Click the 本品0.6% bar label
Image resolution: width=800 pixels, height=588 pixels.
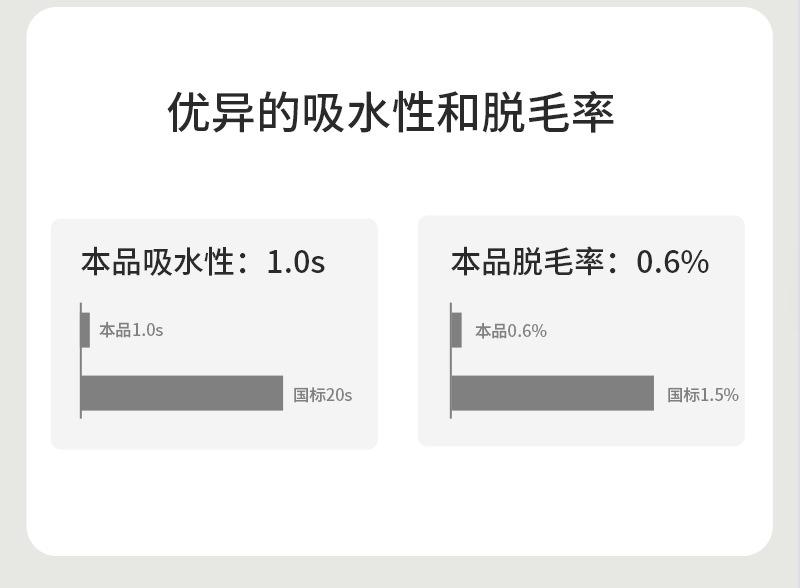[x=510, y=331]
